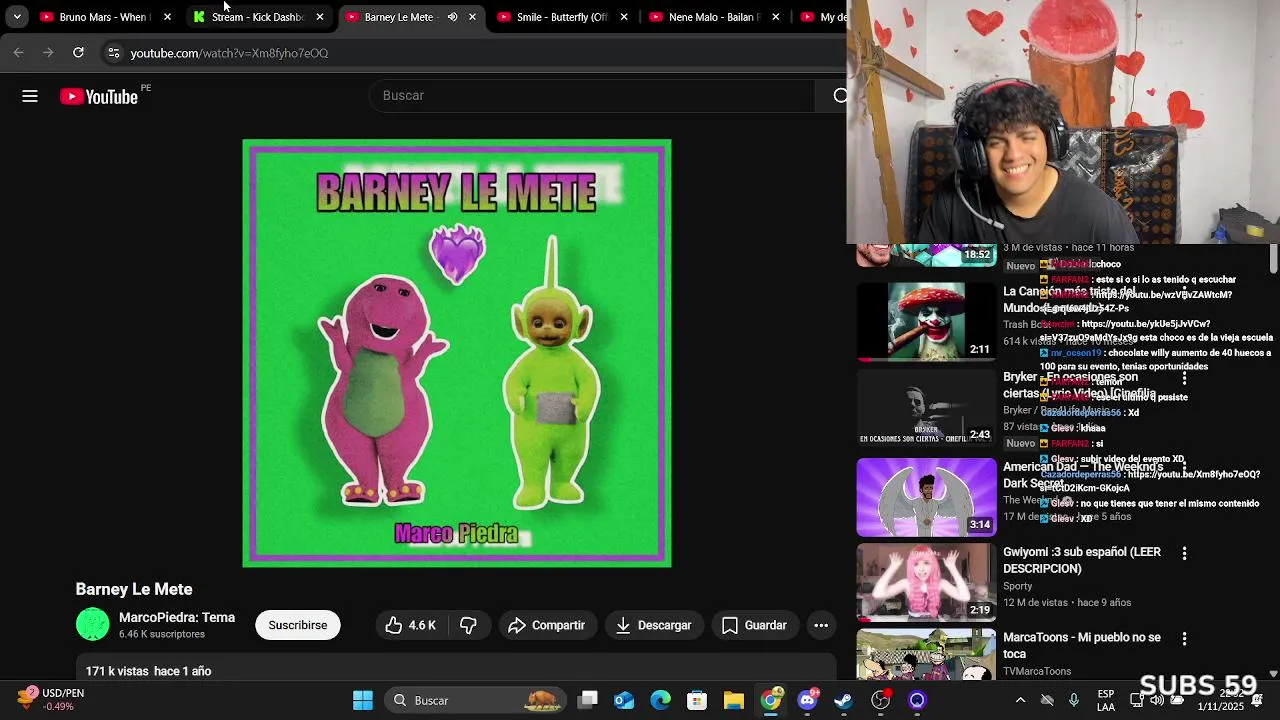Go to the YouTube home logo
This screenshot has height=720, width=1280.
point(99,96)
